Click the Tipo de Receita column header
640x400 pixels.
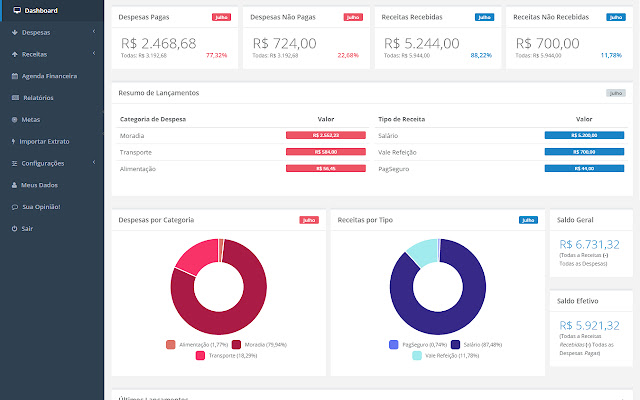click(402, 119)
